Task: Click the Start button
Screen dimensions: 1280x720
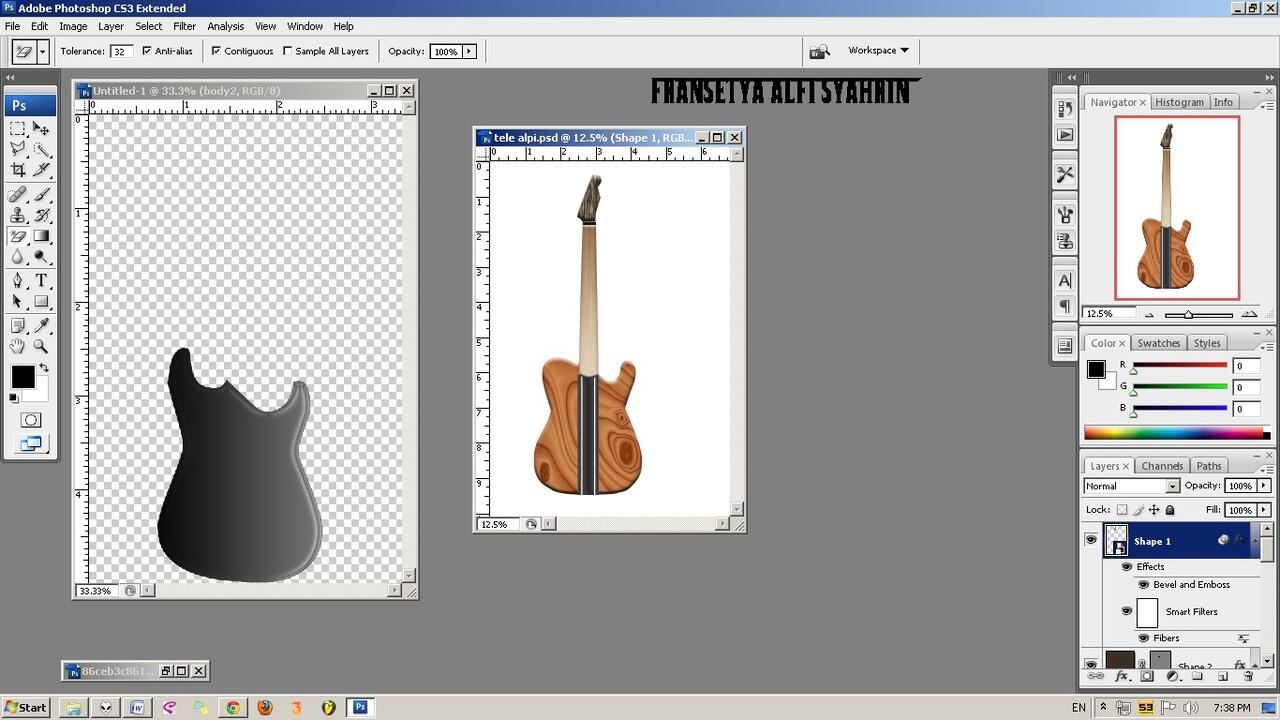Action: coord(25,707)
